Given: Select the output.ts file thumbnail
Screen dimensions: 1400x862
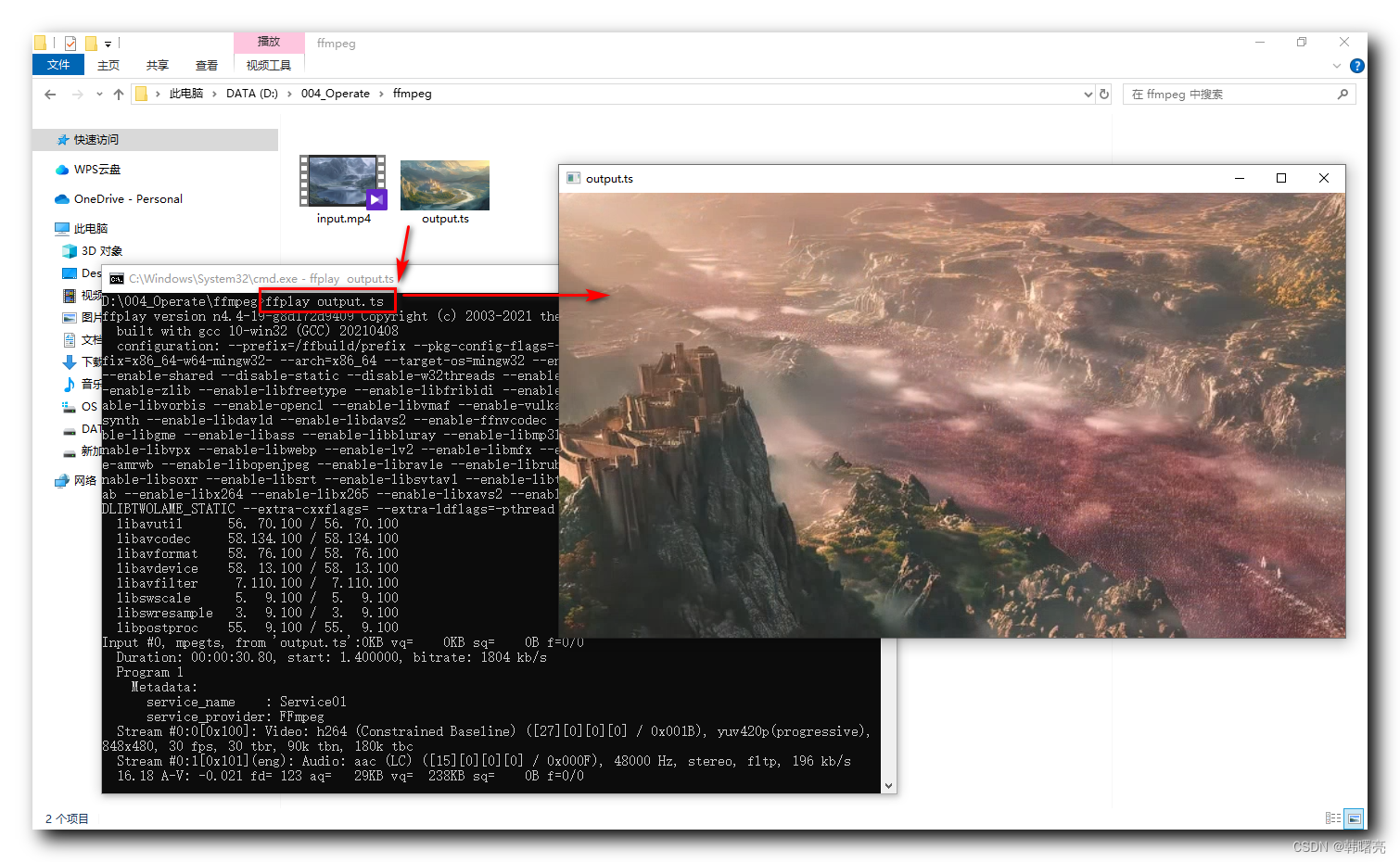Looking at the screenshot, I should 445,185.
